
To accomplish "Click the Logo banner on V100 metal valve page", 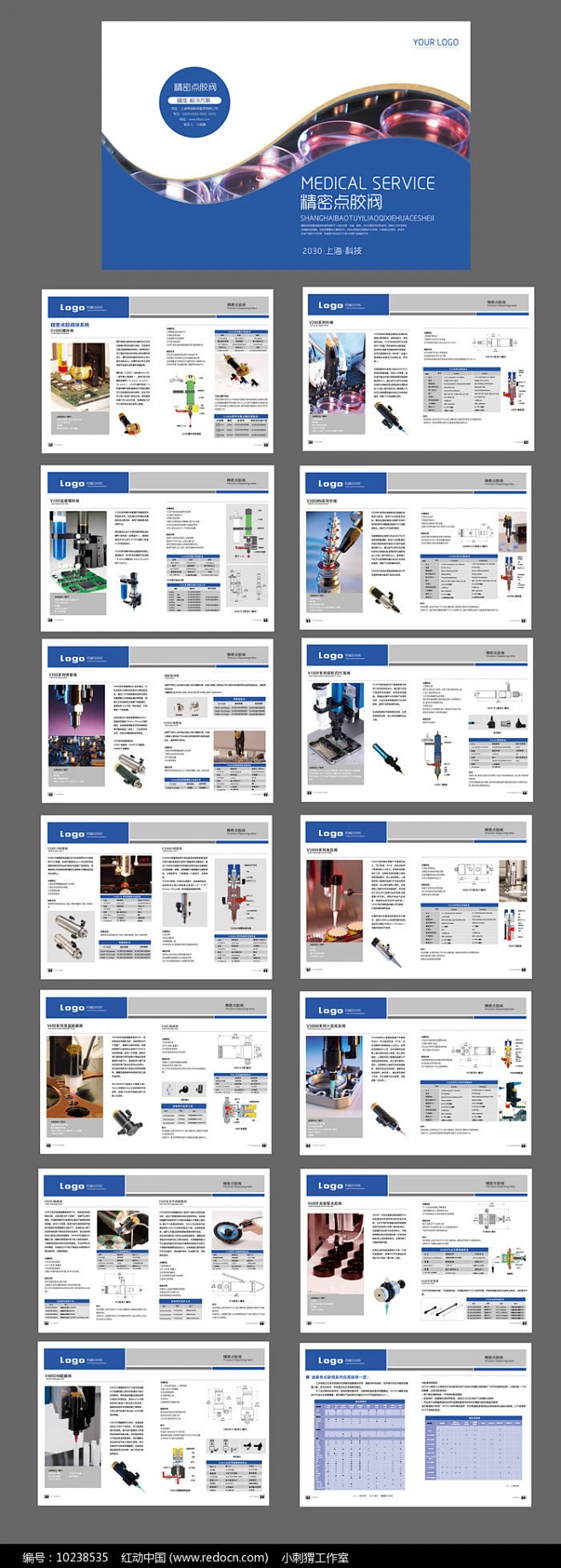I will coord(86,483).
